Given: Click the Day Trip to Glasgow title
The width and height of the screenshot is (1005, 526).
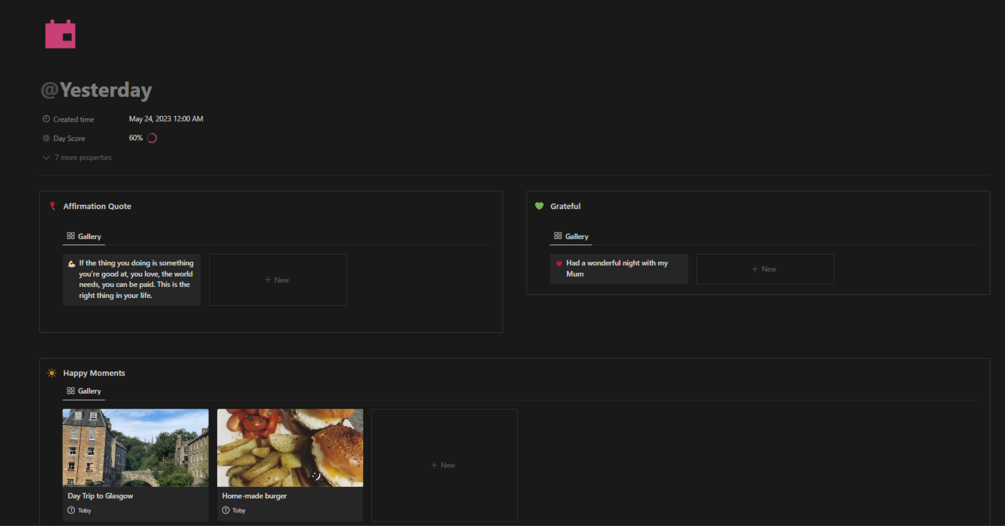Looking at the screenshot, I should click(101, 496).
